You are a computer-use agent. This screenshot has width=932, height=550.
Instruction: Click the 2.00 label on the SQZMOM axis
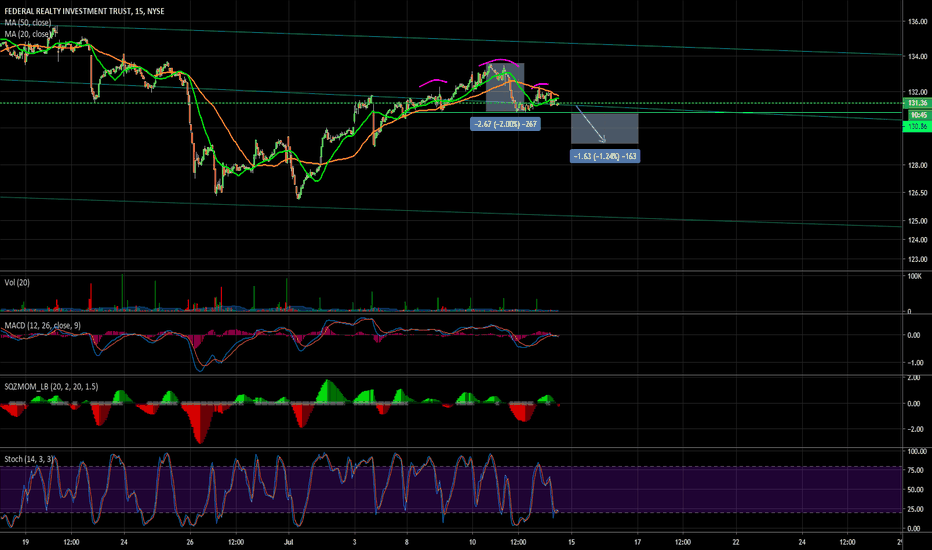(x=914, y=378)
